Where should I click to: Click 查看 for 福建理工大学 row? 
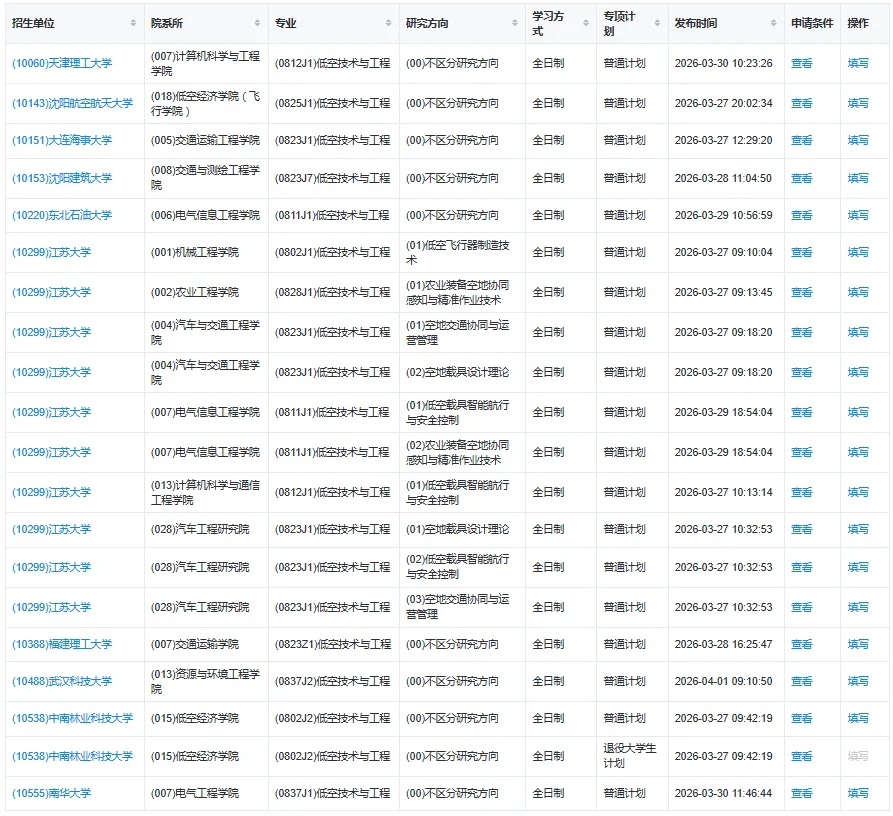[x=801, y=644]
